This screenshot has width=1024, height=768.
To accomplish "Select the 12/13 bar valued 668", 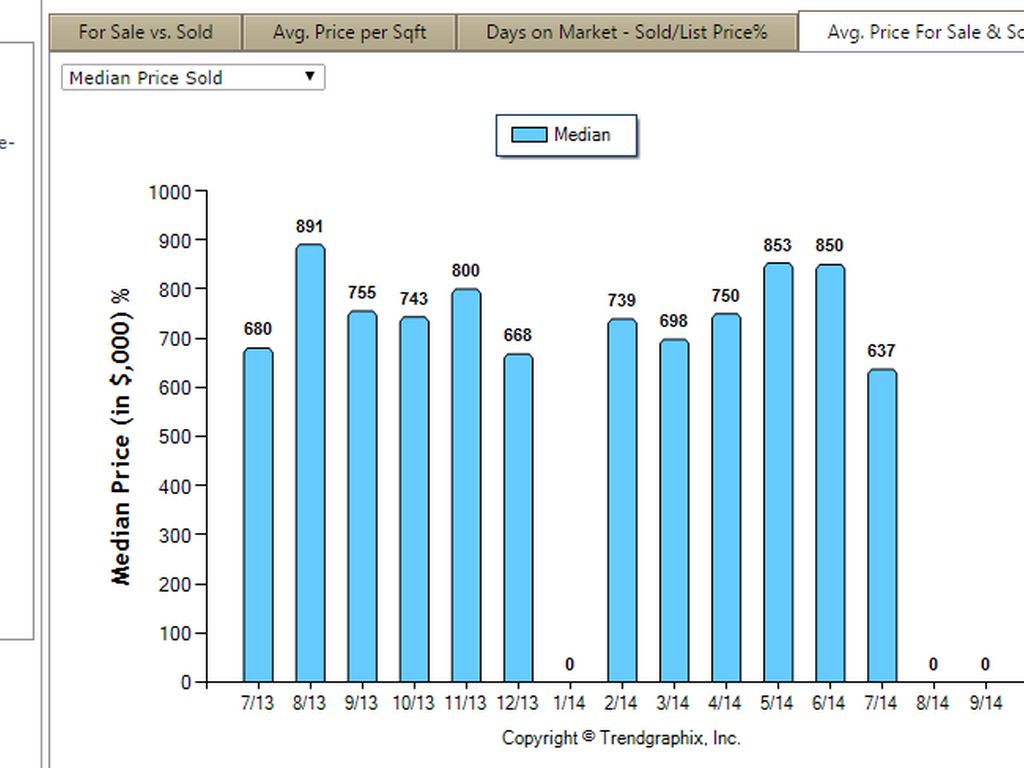I will pos(518,517).
